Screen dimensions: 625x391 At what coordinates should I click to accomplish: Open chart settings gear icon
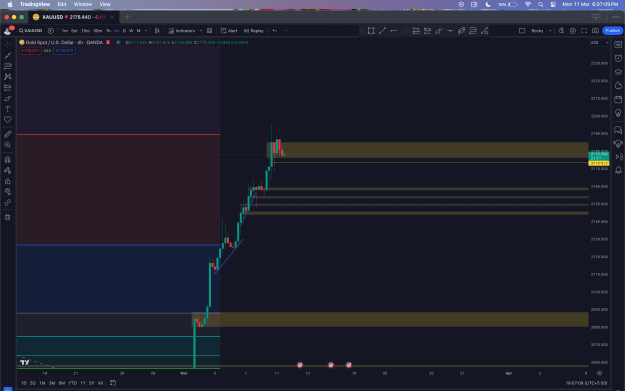pos(573,31)
